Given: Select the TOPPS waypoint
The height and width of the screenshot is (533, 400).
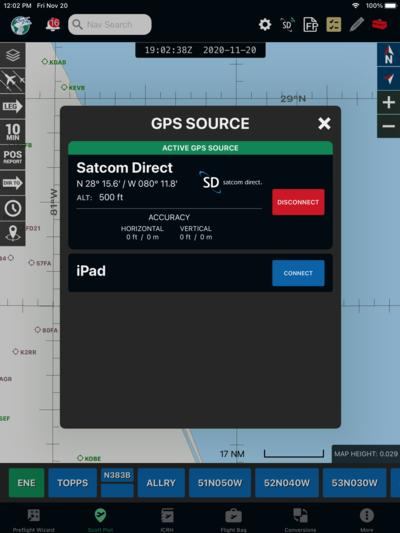Looking at the screenshot, I should [x=72, y=483].
